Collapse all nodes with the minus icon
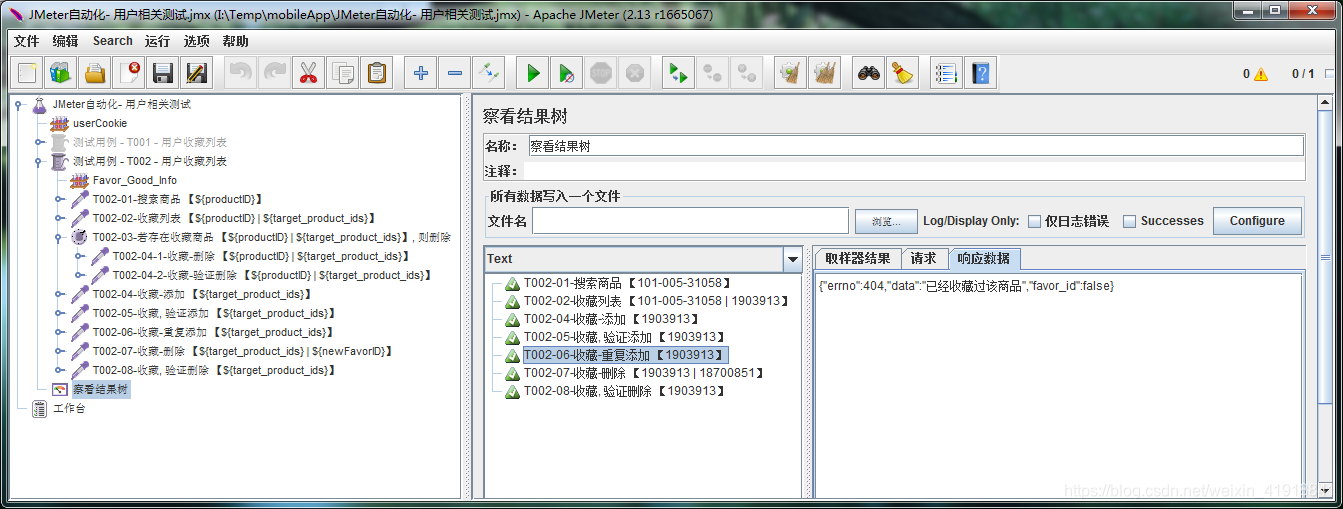The image size is (1343, 509). (x=455, y=73)
